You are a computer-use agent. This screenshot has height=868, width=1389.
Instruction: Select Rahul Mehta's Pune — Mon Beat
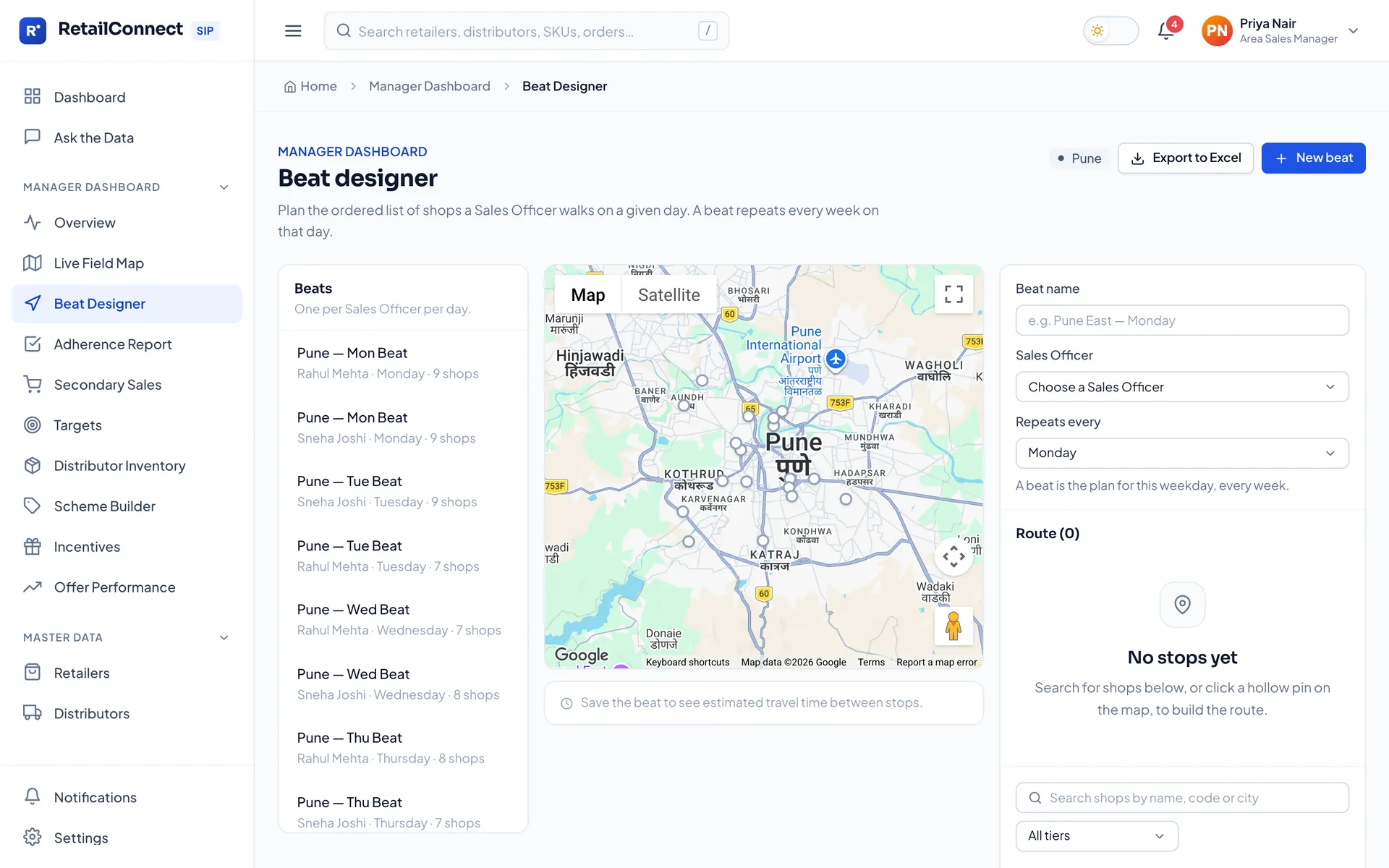point(403,363)
